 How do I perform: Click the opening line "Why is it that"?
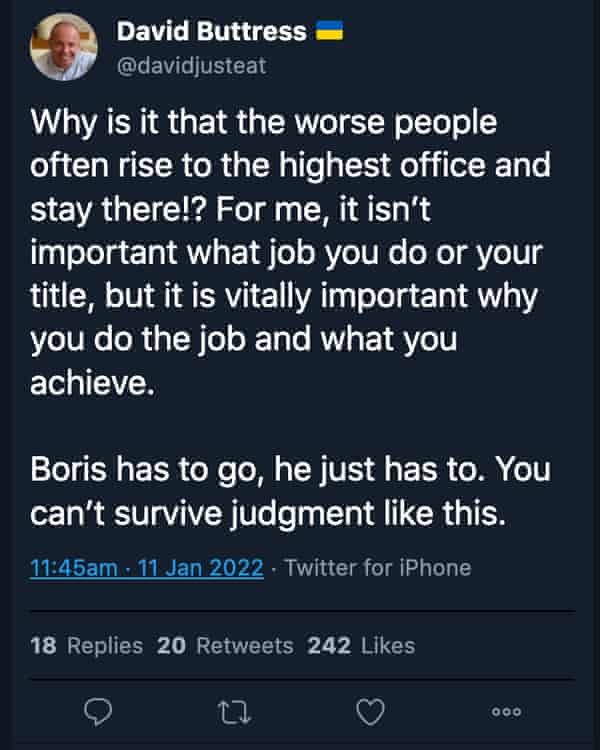[130, 125]
